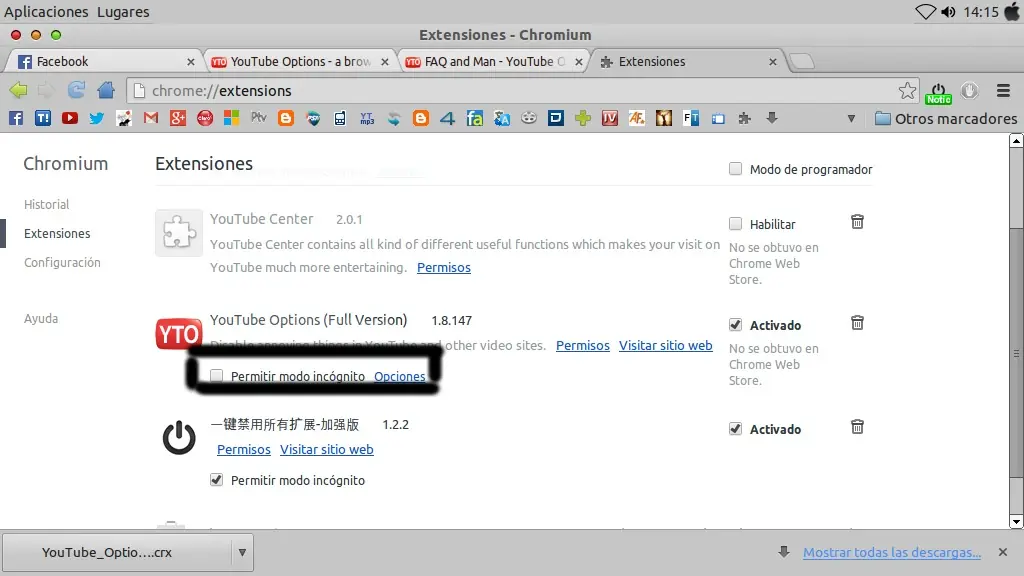Click the vertical scrollbar down arrow

pos(1016,522)
